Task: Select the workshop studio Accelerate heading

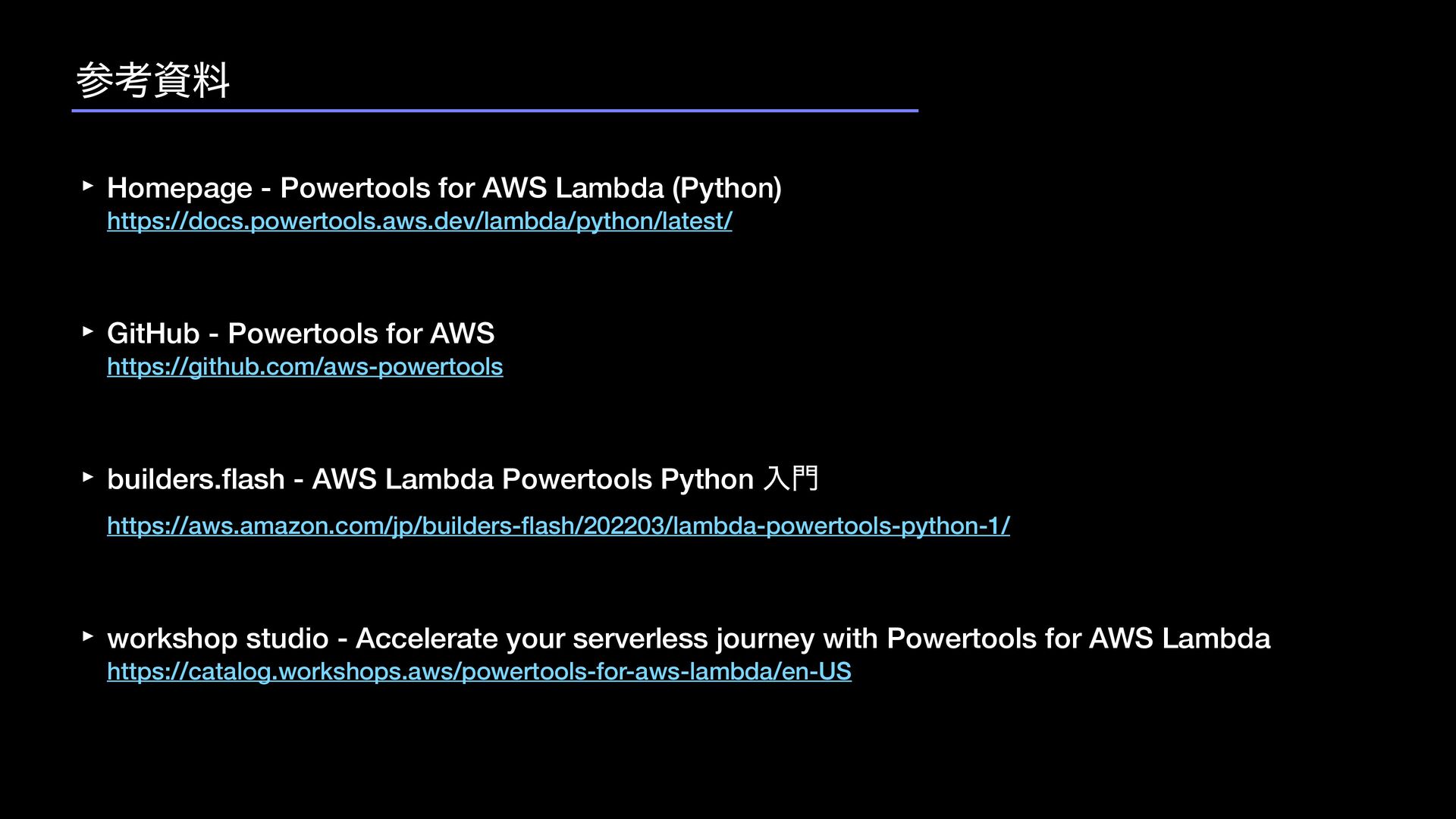Action: pos(689,638)
